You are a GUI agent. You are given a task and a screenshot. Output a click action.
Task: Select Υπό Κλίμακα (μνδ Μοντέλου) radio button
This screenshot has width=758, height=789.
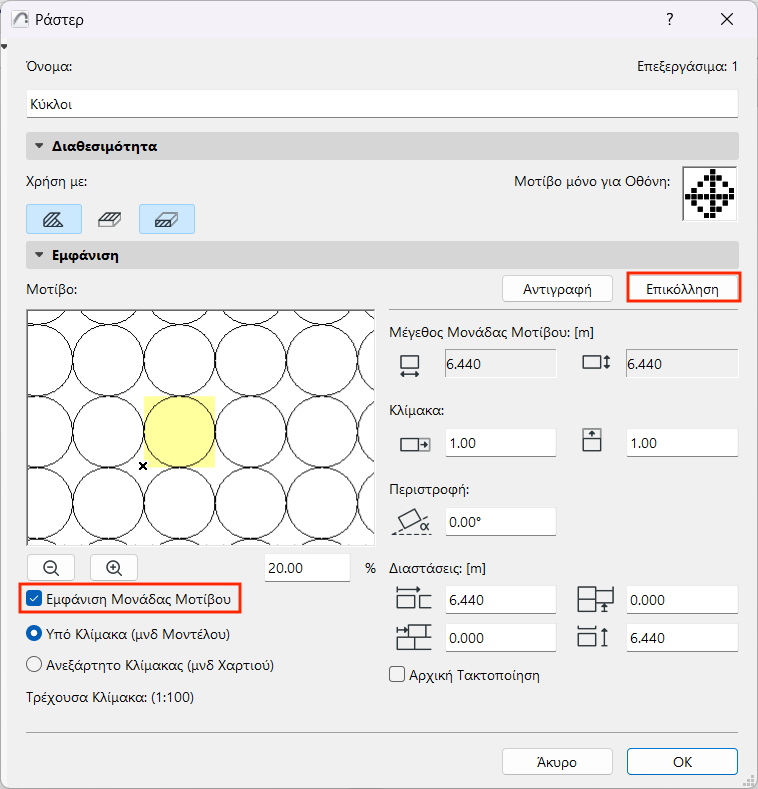pos(34,634)
